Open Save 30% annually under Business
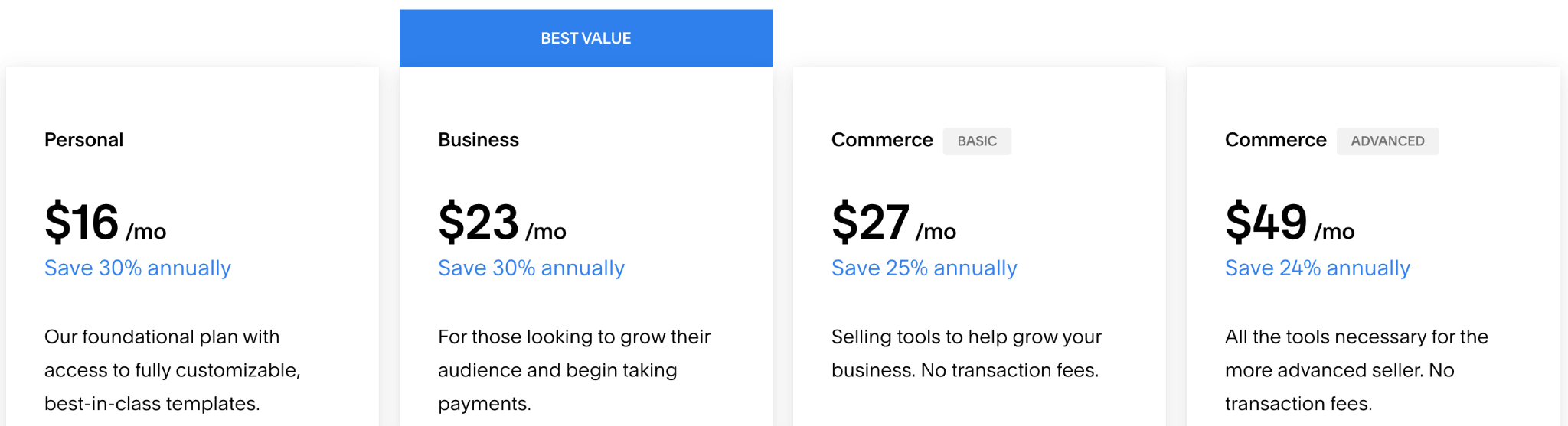Image resolution: width=1568 pixels, height=426 pixels. pyautogui.click(x=531, y=268)
